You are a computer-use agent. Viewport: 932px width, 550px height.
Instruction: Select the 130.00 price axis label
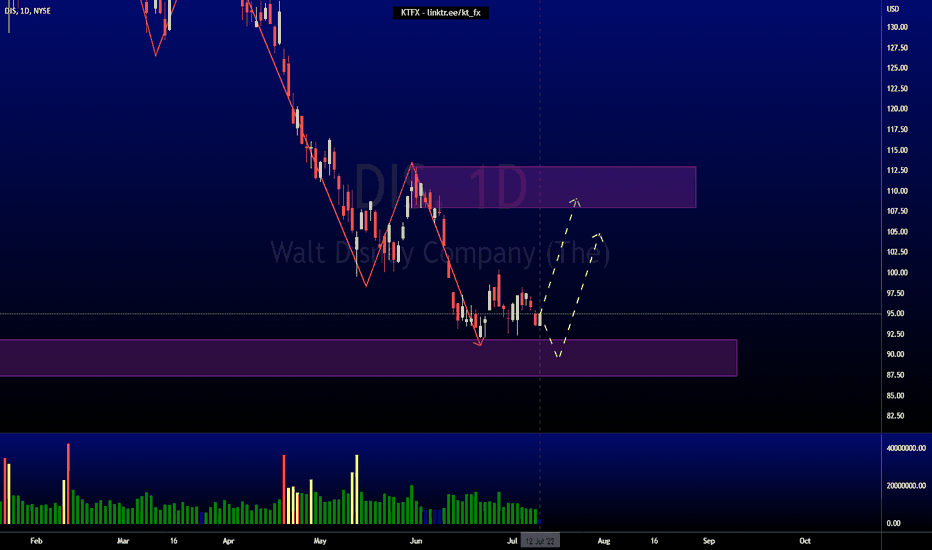coord(897,27)
